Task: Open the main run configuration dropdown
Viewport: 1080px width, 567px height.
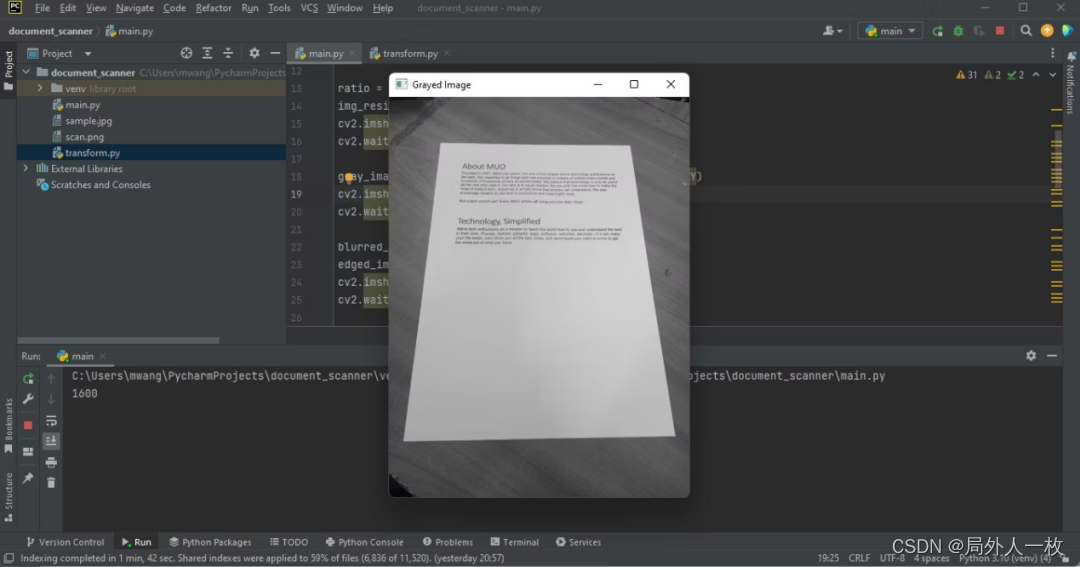Action: pyautogui.click(x=890, y=31)
